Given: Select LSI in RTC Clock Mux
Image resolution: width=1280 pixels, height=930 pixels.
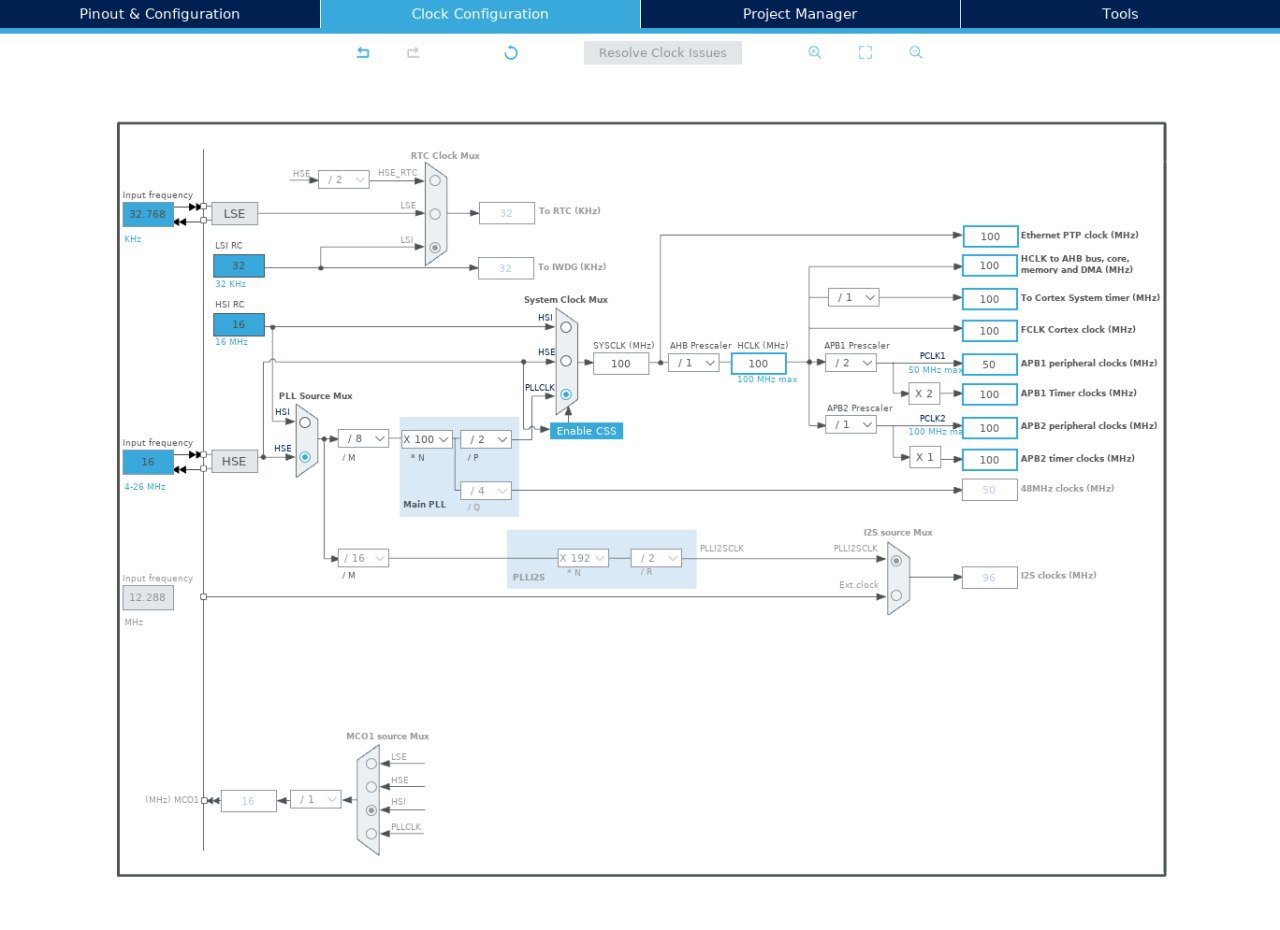Looking at the screenshot, I should tap(435, 247).
